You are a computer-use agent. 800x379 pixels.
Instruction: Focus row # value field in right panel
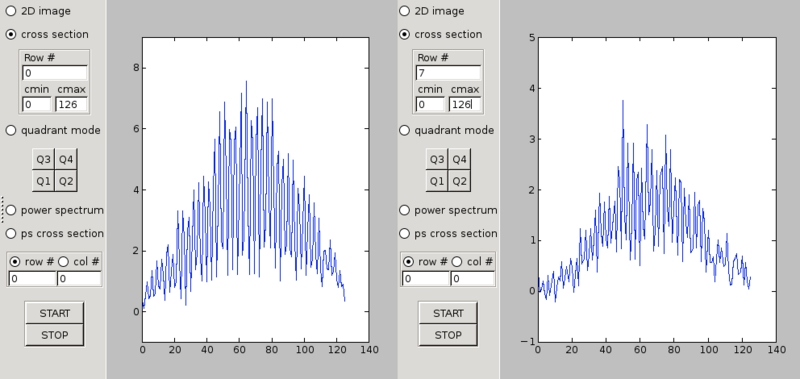coord(426,279)
